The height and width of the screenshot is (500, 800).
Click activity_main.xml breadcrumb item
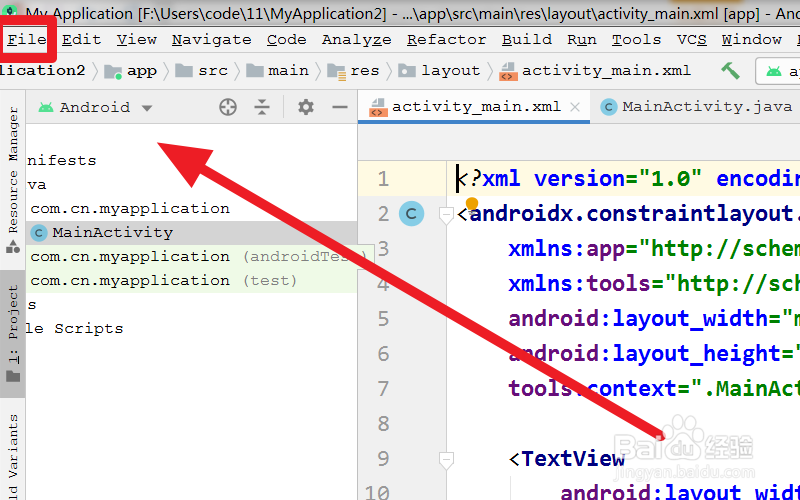[x=595, y=71]
